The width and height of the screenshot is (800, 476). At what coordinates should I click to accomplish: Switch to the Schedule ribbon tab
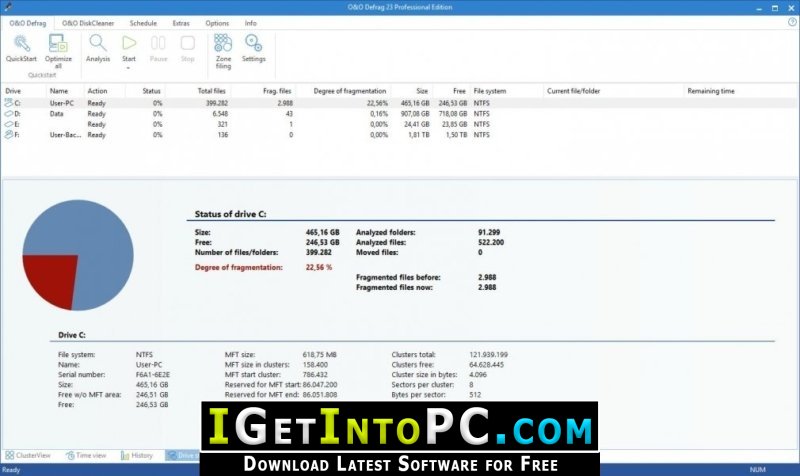tap(143, 23)
